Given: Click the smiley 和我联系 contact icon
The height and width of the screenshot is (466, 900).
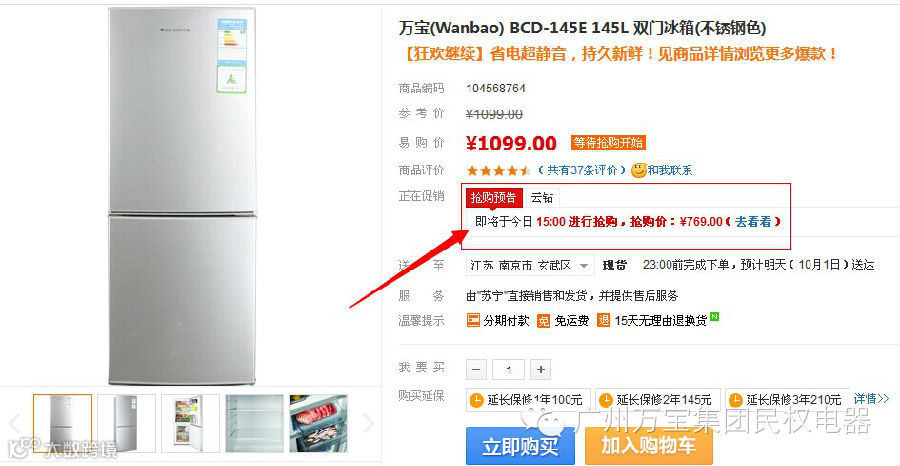Looking at the screenshot, I should 638,170.
